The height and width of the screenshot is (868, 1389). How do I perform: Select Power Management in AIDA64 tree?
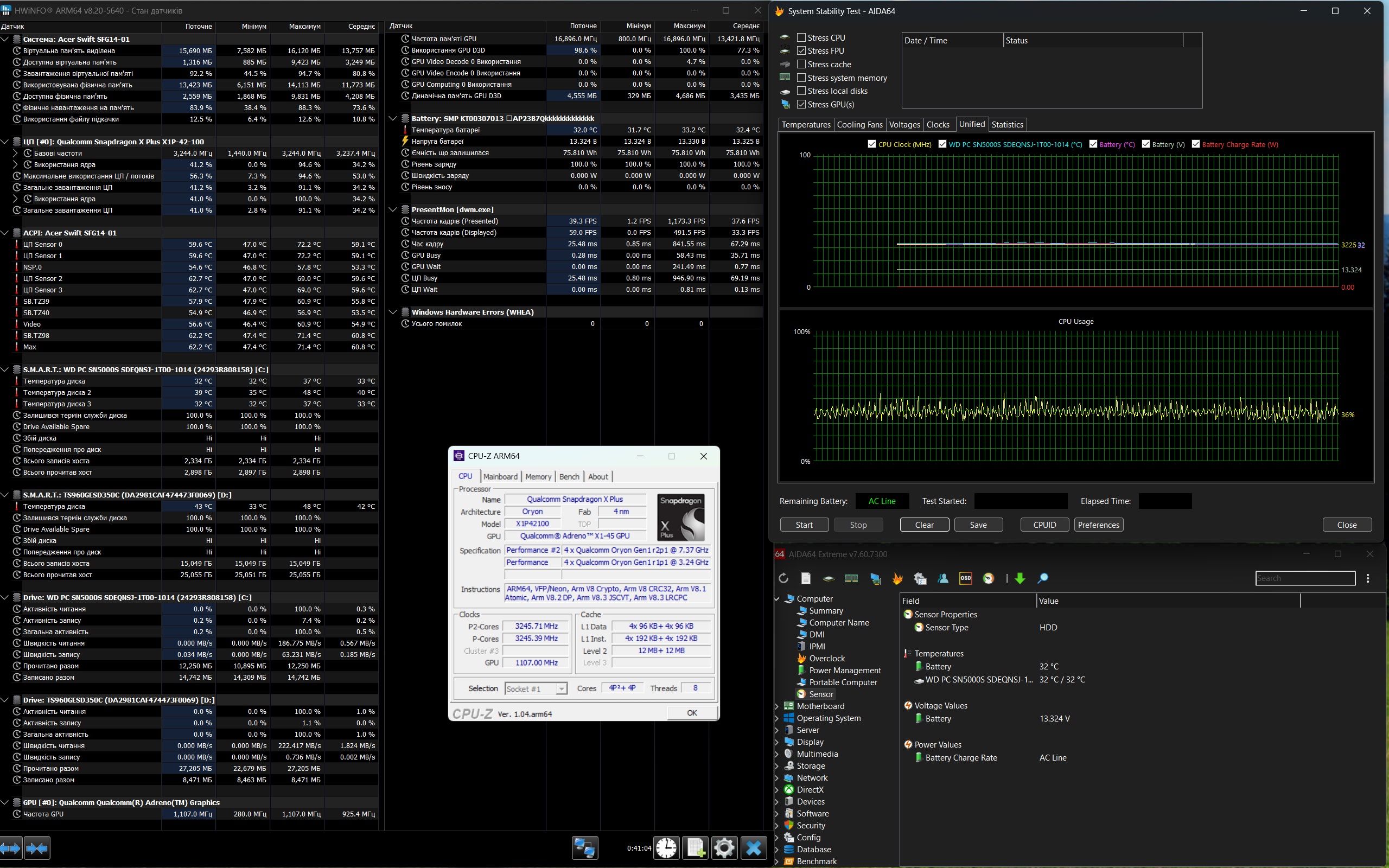point(845,671)
